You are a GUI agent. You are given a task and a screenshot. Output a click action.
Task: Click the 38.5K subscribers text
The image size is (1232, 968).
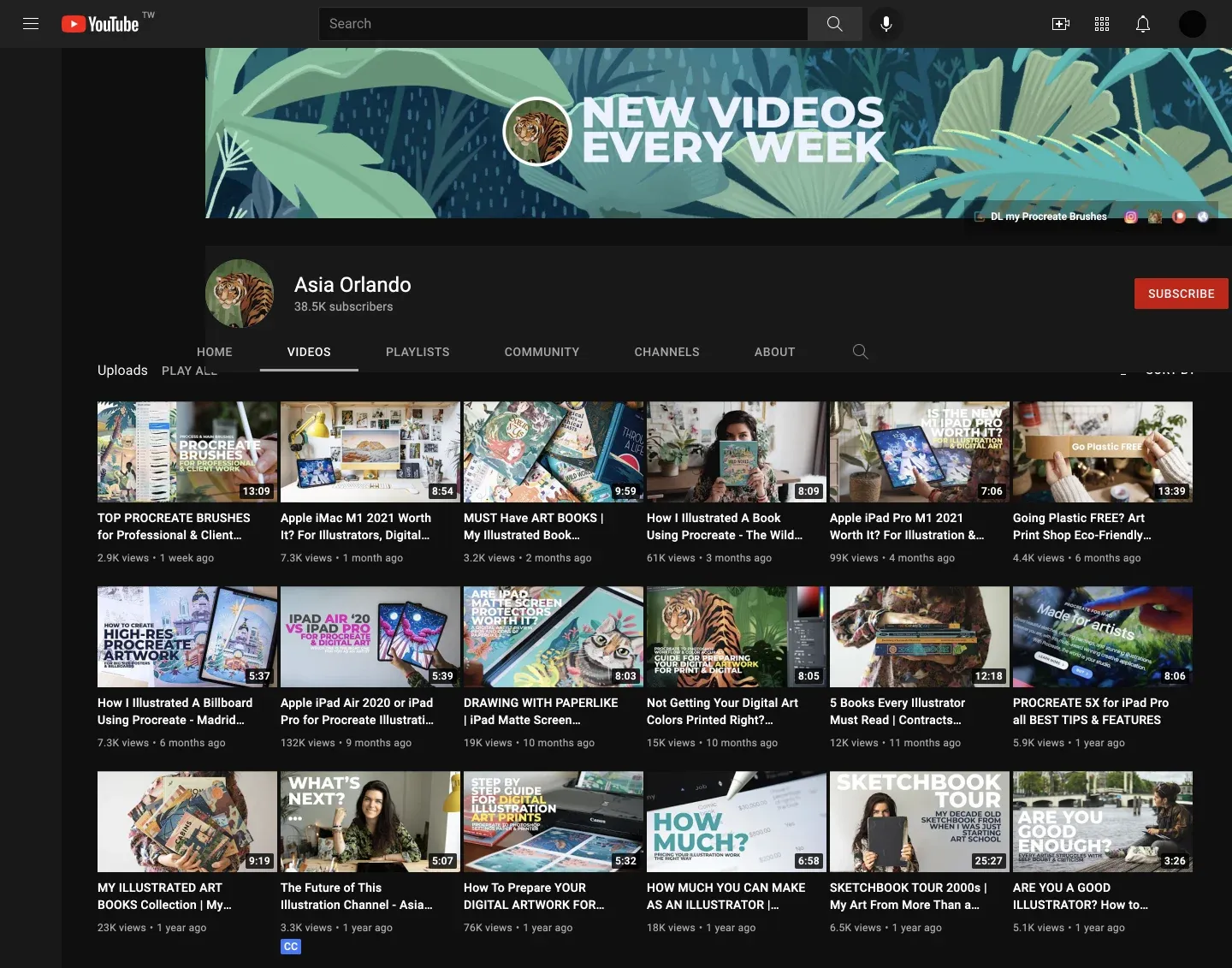[x=344, y=306]
